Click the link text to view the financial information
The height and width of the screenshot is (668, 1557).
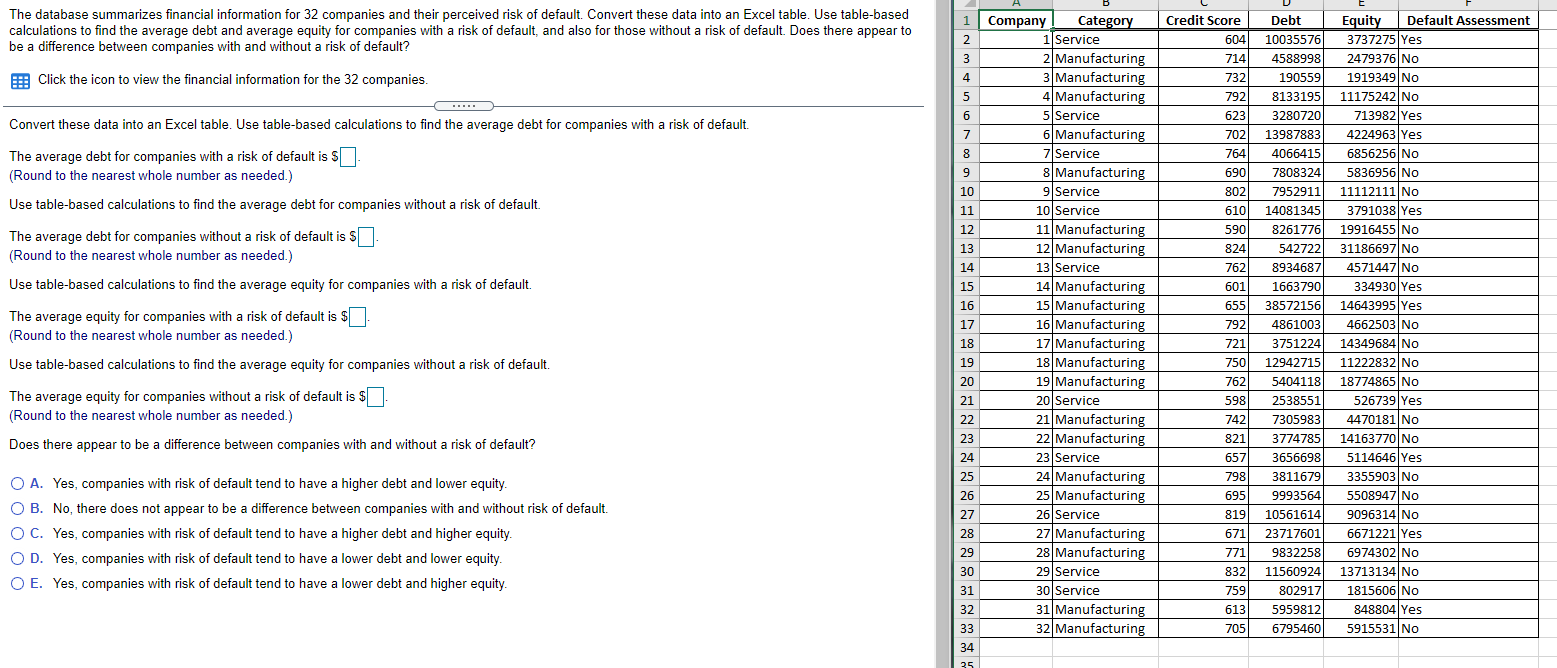[x=232, y=80]
